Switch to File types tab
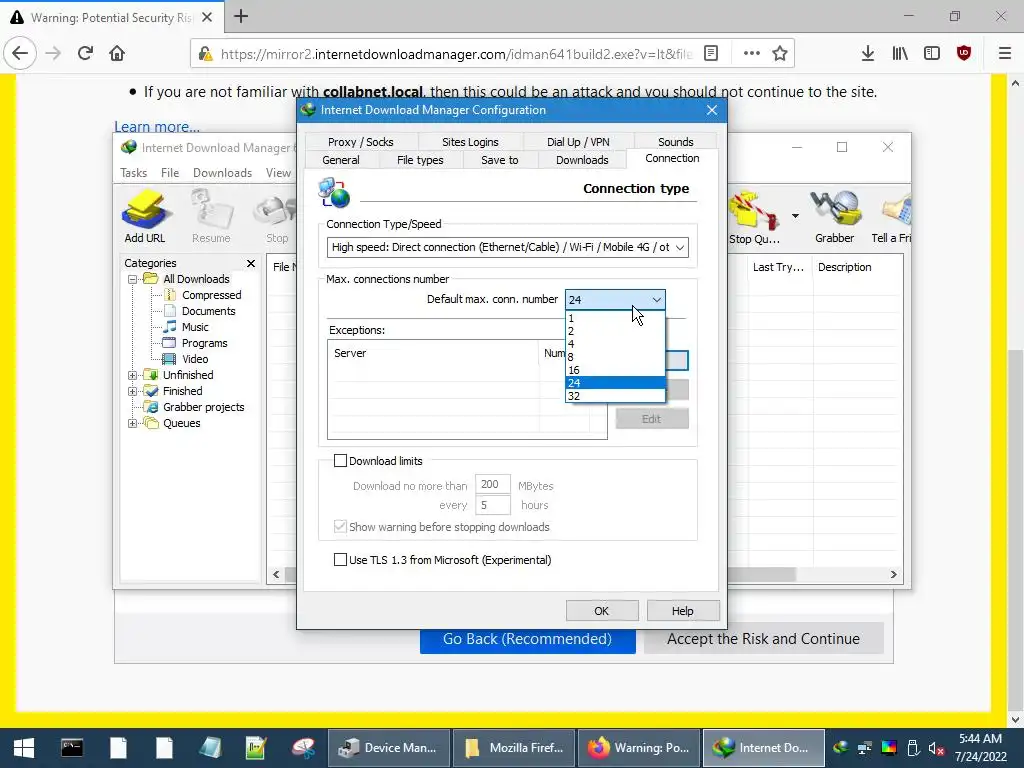Image resolution: width=1024 pixels, height=768 pixels. coord(420,160)
